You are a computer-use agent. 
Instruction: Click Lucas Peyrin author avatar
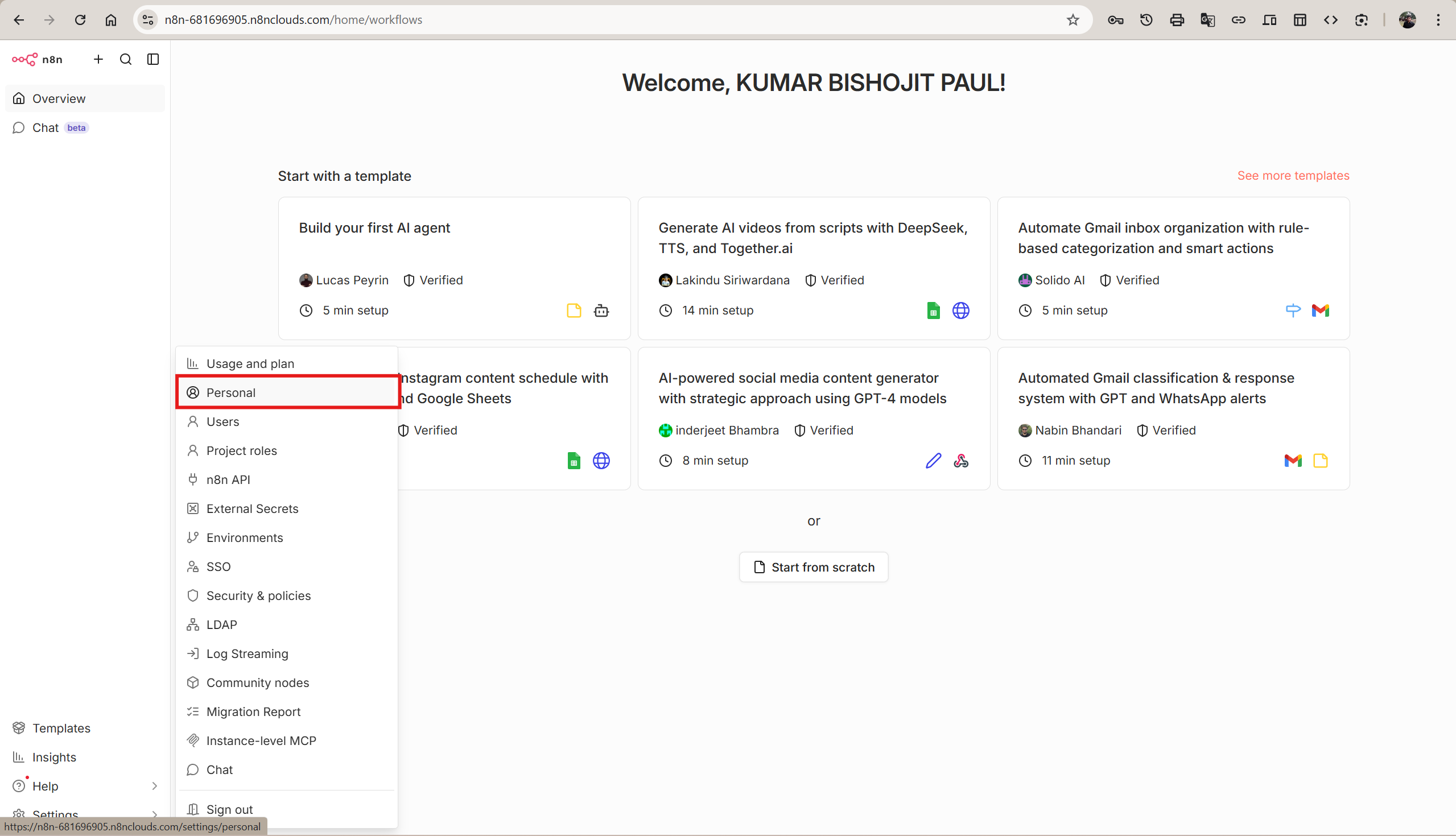pos(306,280)
